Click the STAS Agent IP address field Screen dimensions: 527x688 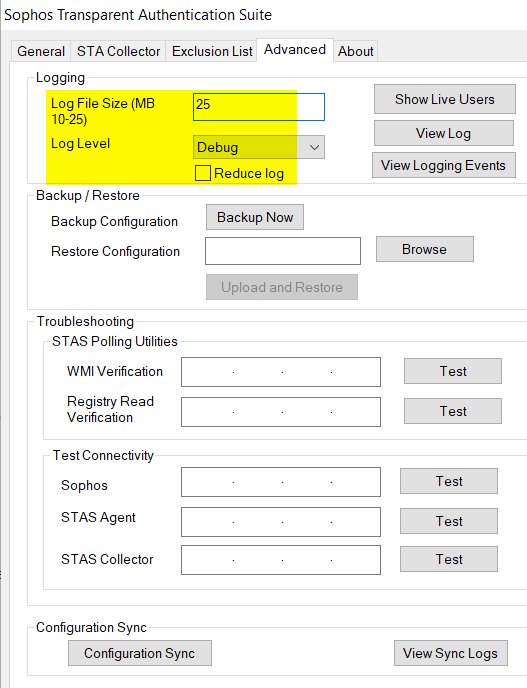pyautogui.click(x=281, y=522)
